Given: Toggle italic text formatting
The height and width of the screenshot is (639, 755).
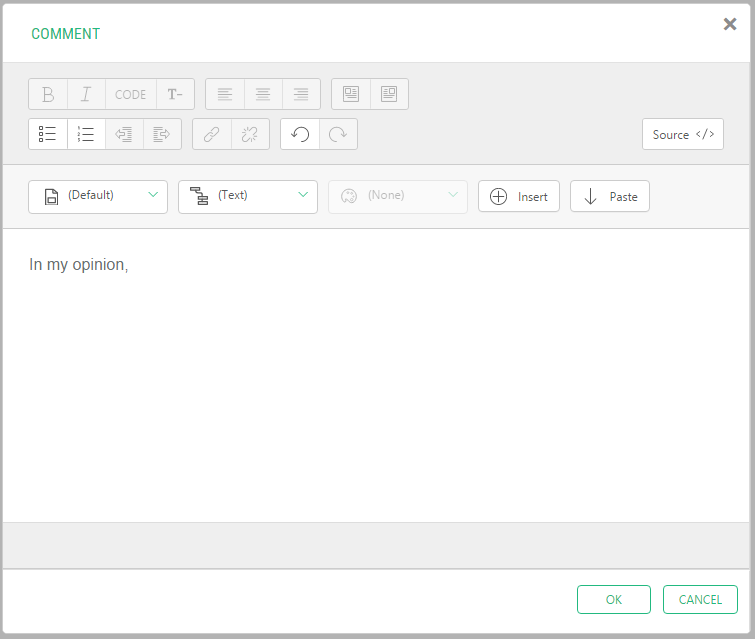Looking at the screenshot, I should click(86, 94).
